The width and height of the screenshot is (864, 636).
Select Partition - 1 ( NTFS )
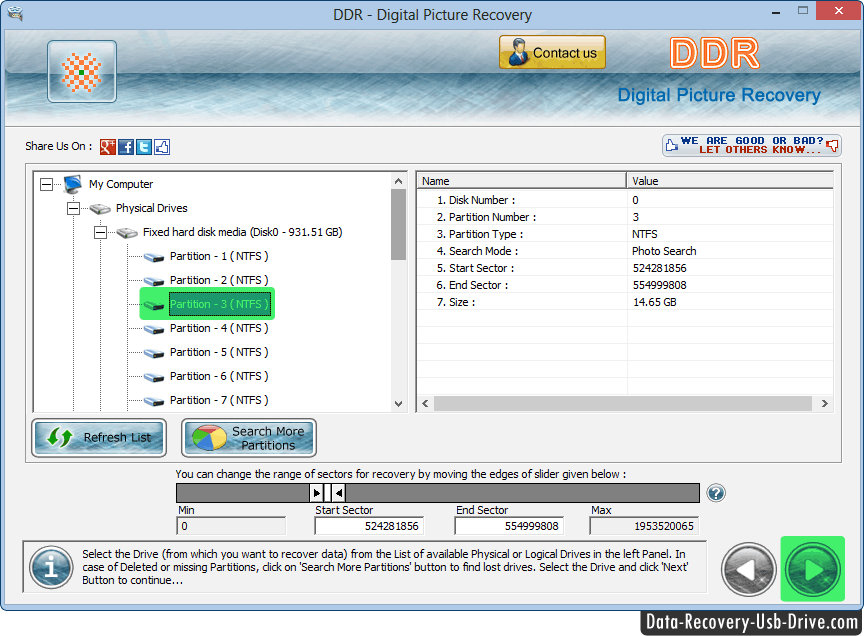pyautogui.click(x=219, y=256)
